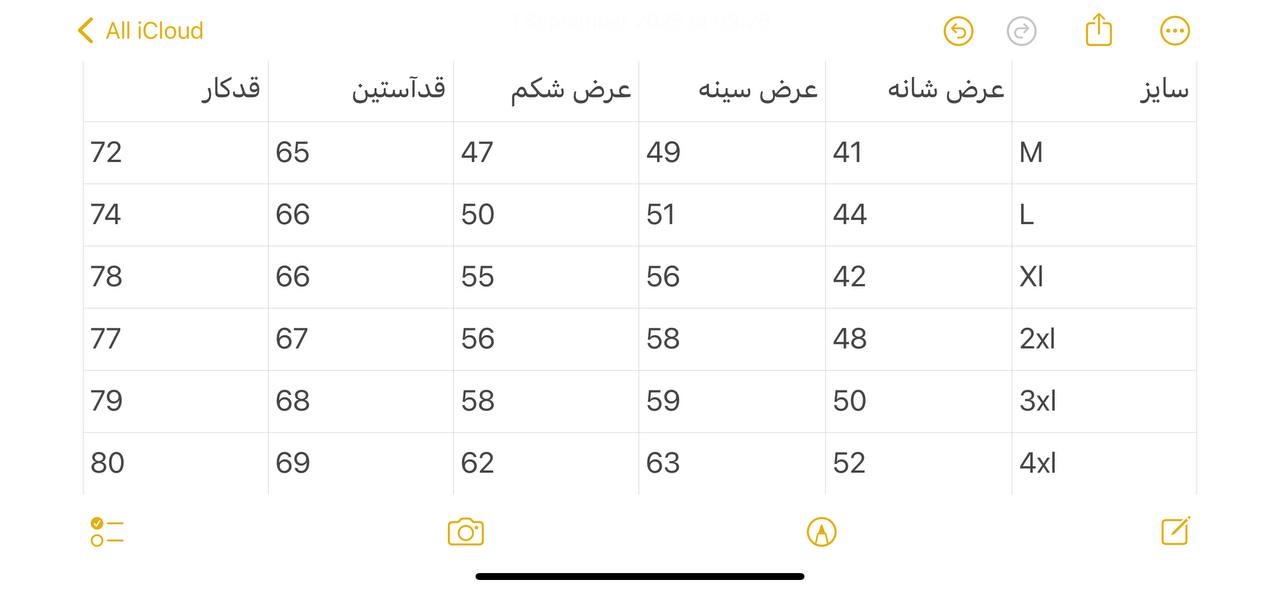Open the share sheet icon
The height and width of the screenshot is (591, 1280).
1098,29
